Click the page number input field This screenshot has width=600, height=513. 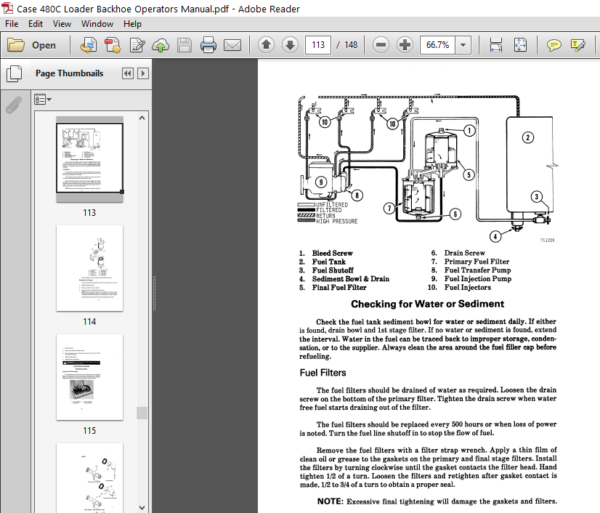click(318, 45)
